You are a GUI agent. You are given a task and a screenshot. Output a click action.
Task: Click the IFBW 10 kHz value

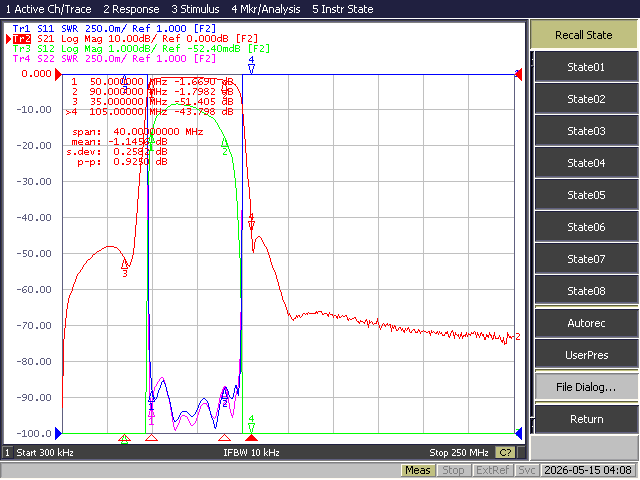pyautogui.click(x=251, y=453)
